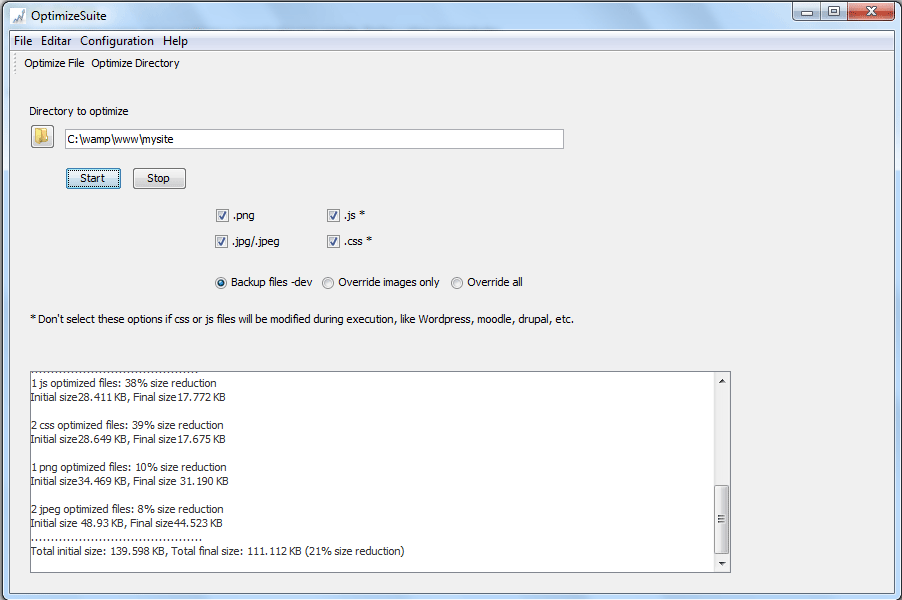Image resolution: width=902 pixels, height=600 pixels.
Task: Open the File menu
Action: [x=22, y=41]
